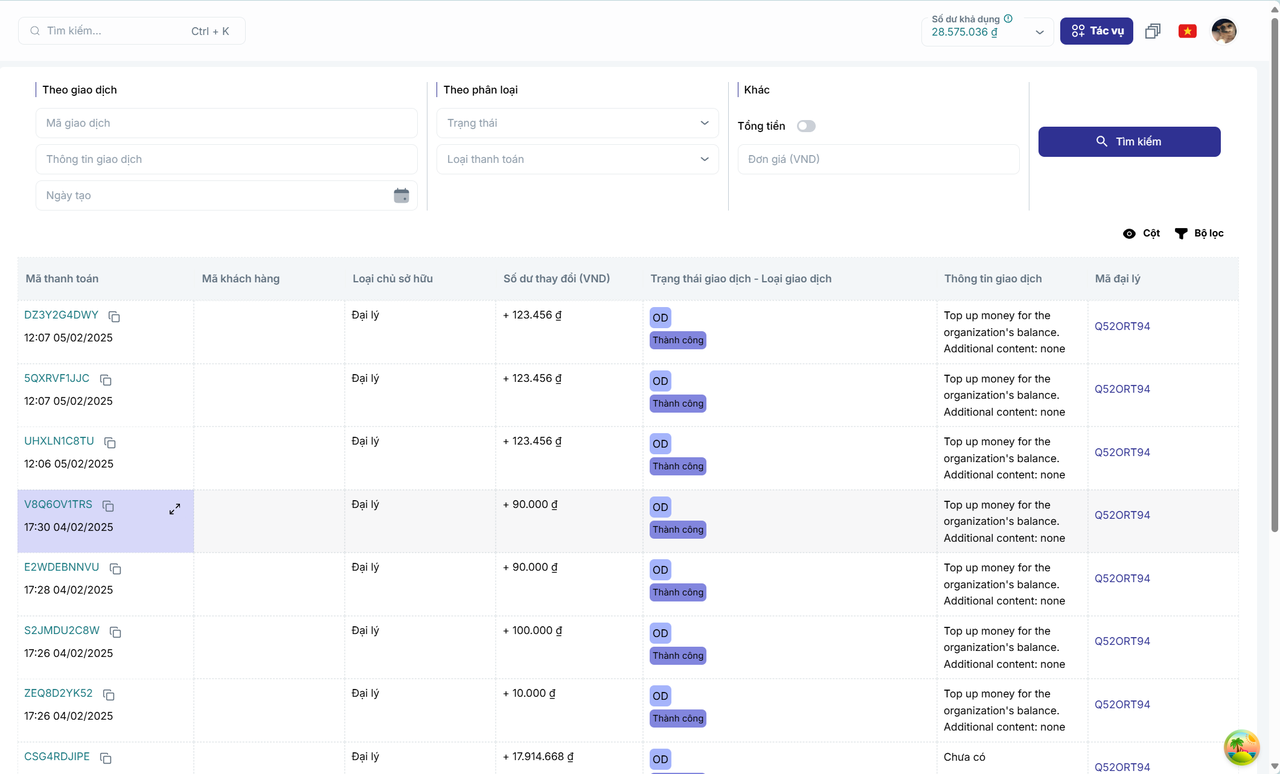Open the floating island chat widget
This screenshot has height=774, width=1280.
pos(1241,747)
